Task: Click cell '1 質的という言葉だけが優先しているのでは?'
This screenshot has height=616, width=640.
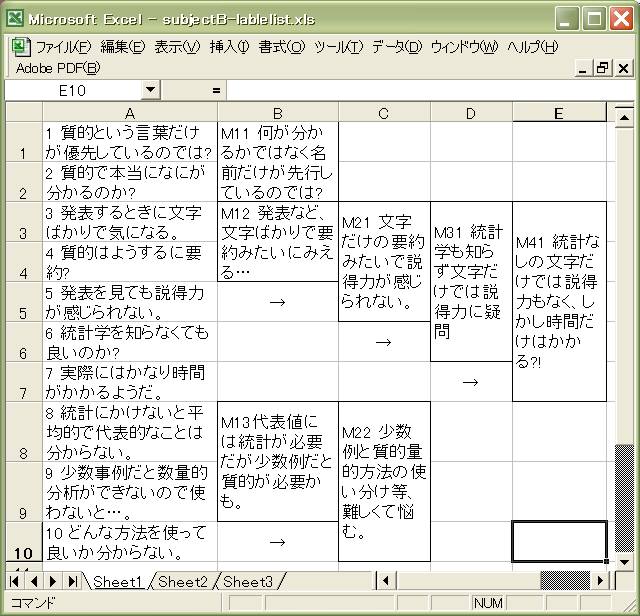Action: pos(130,142)
